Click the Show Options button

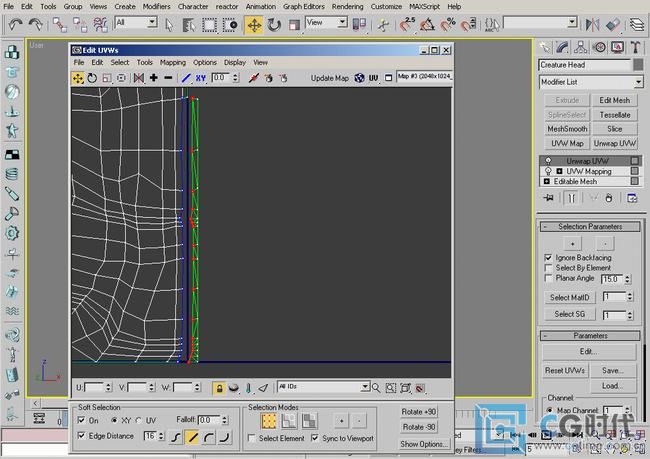pos(424,444)
